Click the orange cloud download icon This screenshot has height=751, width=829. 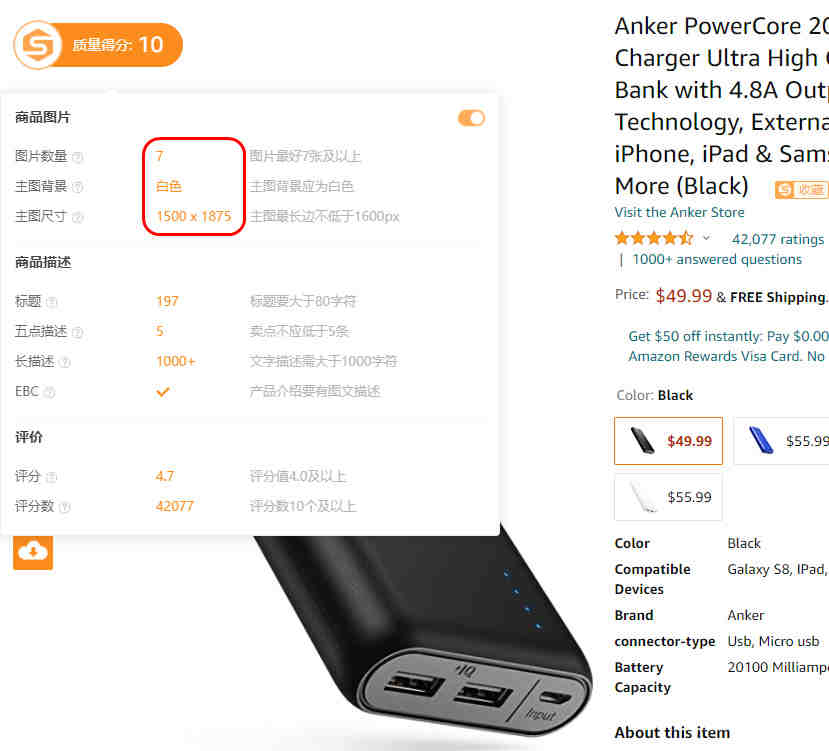tap(33, 552)
